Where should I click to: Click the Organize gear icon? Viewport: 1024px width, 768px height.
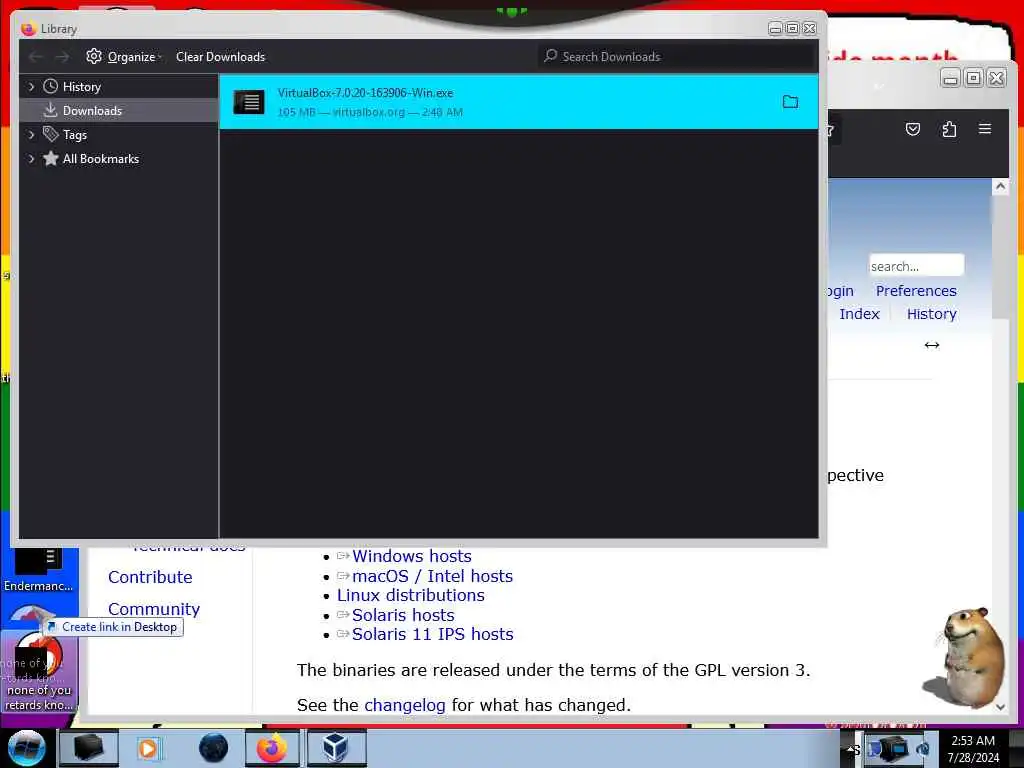pos(94,56)
